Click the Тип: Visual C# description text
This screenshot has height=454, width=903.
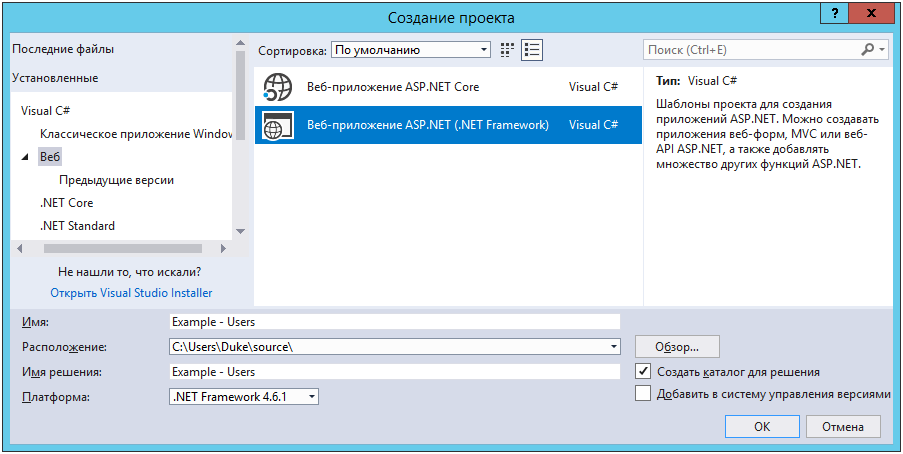(696, 81)
